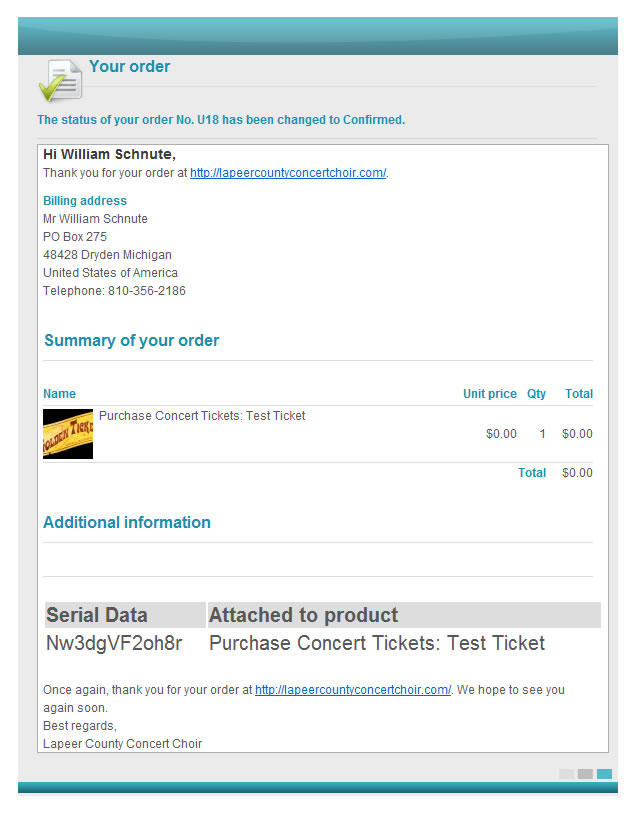Open the choir website link in closing paragraph
The width and height of the screenshot is (638, 813).
click(353, 690)
